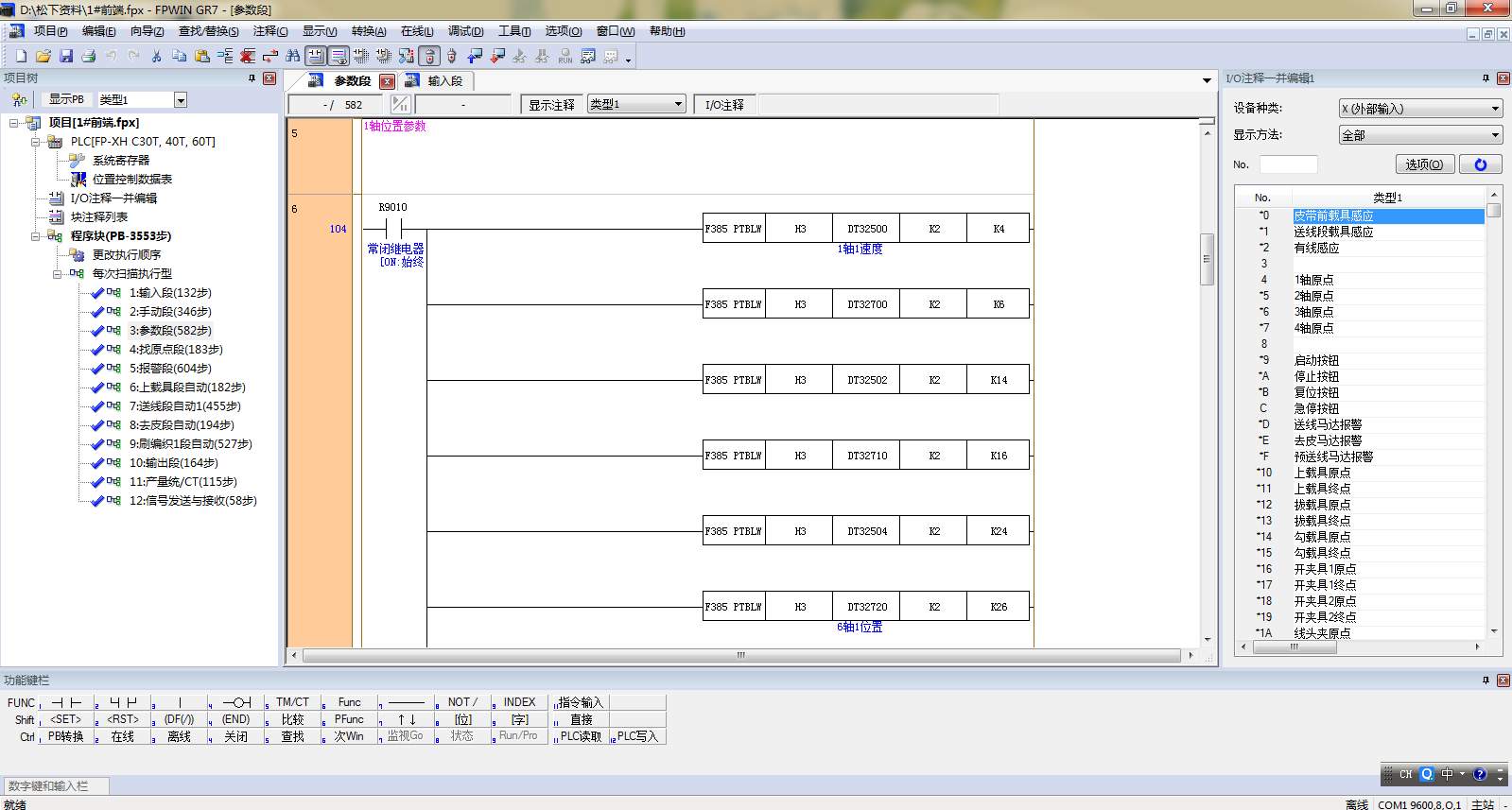Cut the selected ladder element
The height and width of the screenshot is (810, 1512).
click(x=157, y=56)
